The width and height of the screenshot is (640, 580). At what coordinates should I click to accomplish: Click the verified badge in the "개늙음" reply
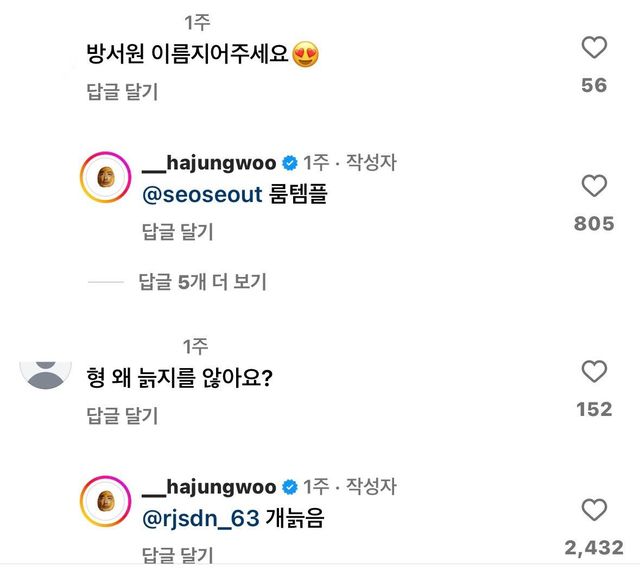point(290,487)
